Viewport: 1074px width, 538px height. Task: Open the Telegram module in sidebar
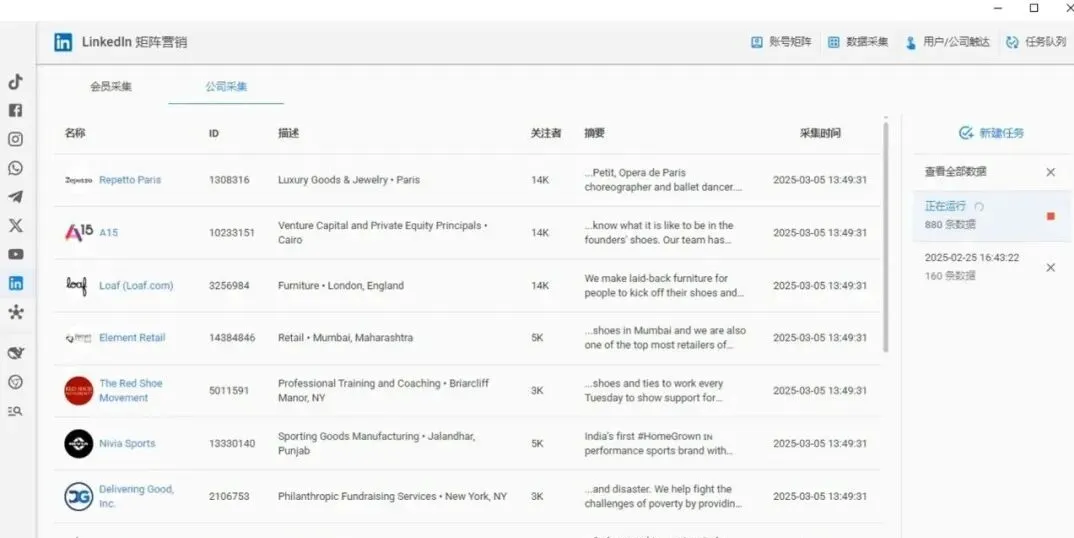[15, 197]
